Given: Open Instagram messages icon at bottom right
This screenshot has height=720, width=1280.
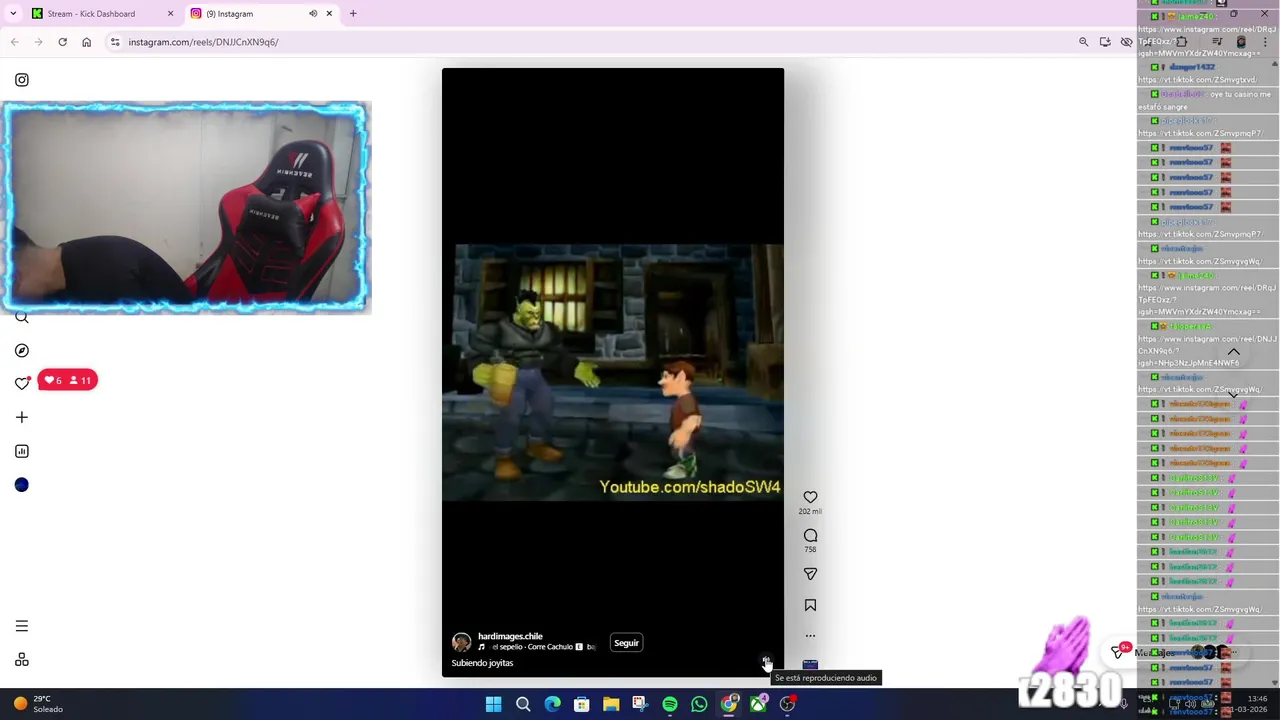Looking at the screenshot, I should (x=1118, y=652).
